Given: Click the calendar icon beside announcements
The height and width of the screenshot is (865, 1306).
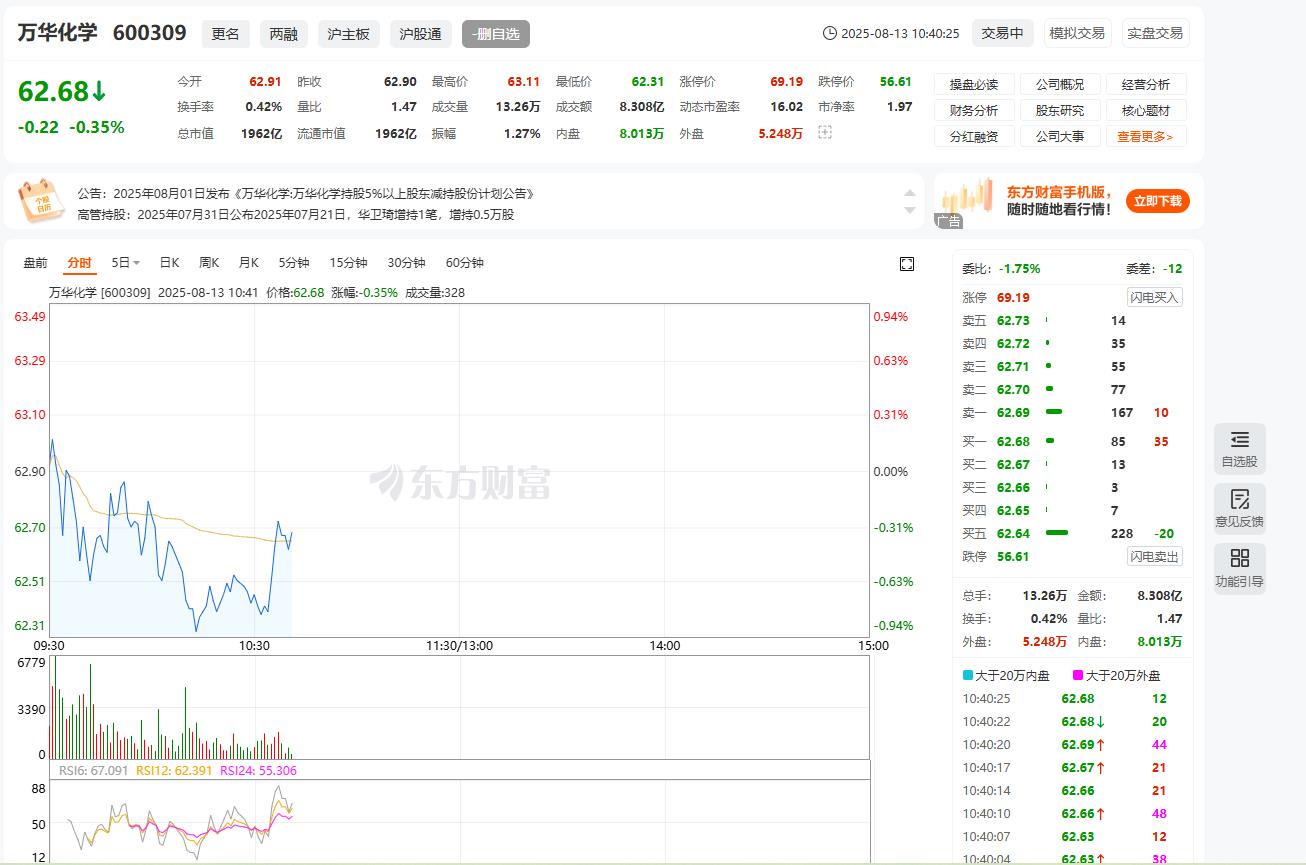Looking at the screenshot, I should 42,201.
